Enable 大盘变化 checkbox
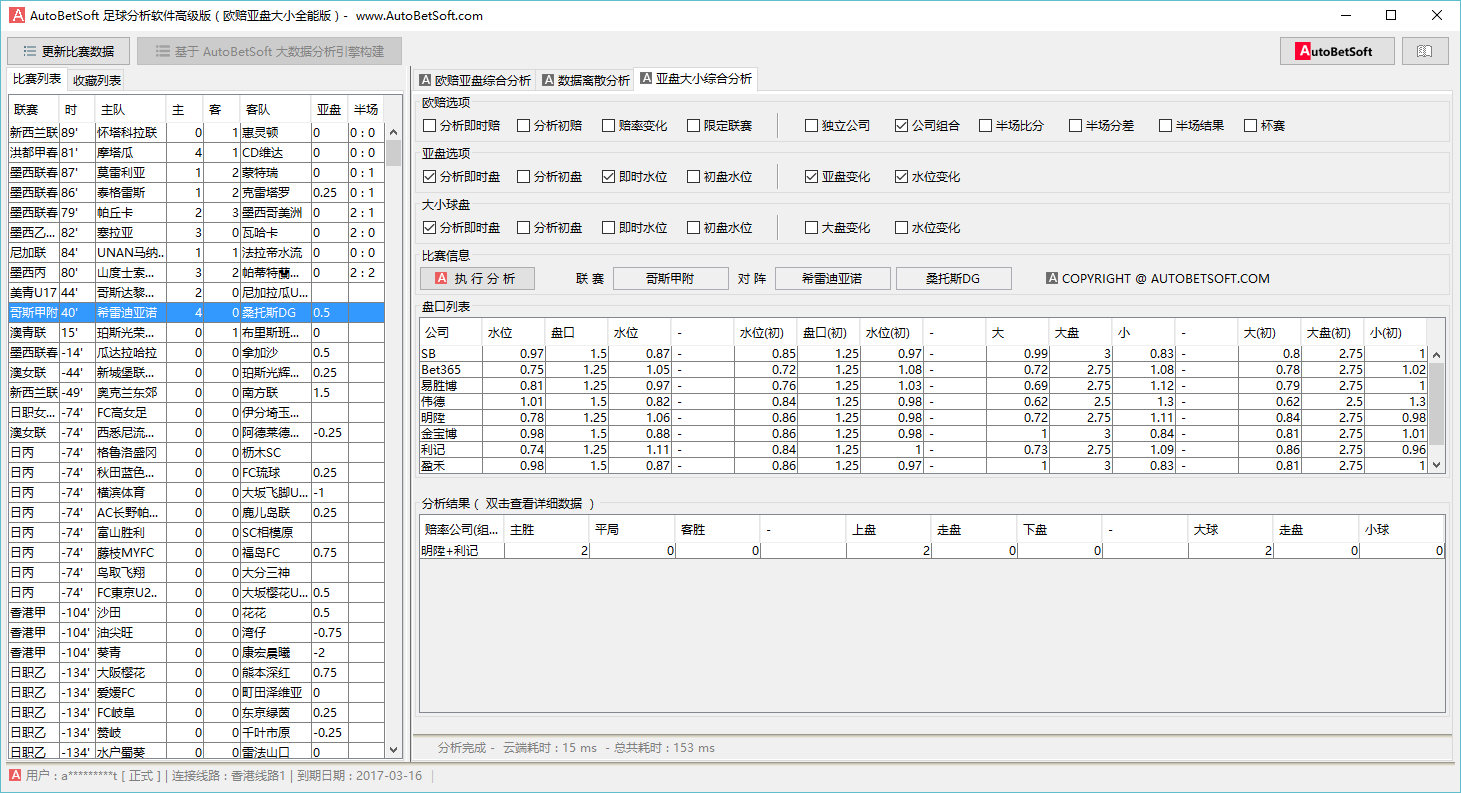Viewport: 1461px width, 793px height. [x=838, y=228]
